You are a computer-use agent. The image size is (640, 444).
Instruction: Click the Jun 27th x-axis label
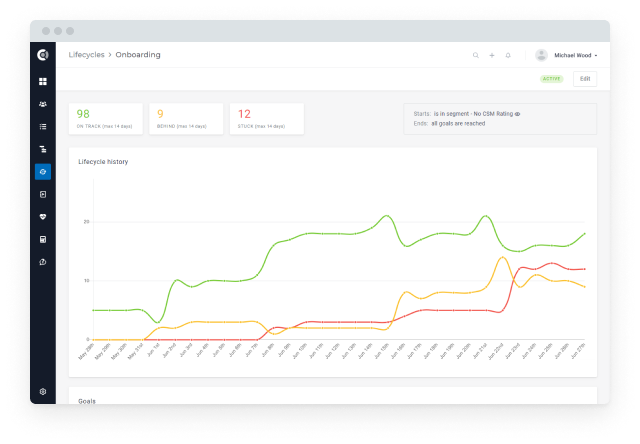[x=578, y=351]
